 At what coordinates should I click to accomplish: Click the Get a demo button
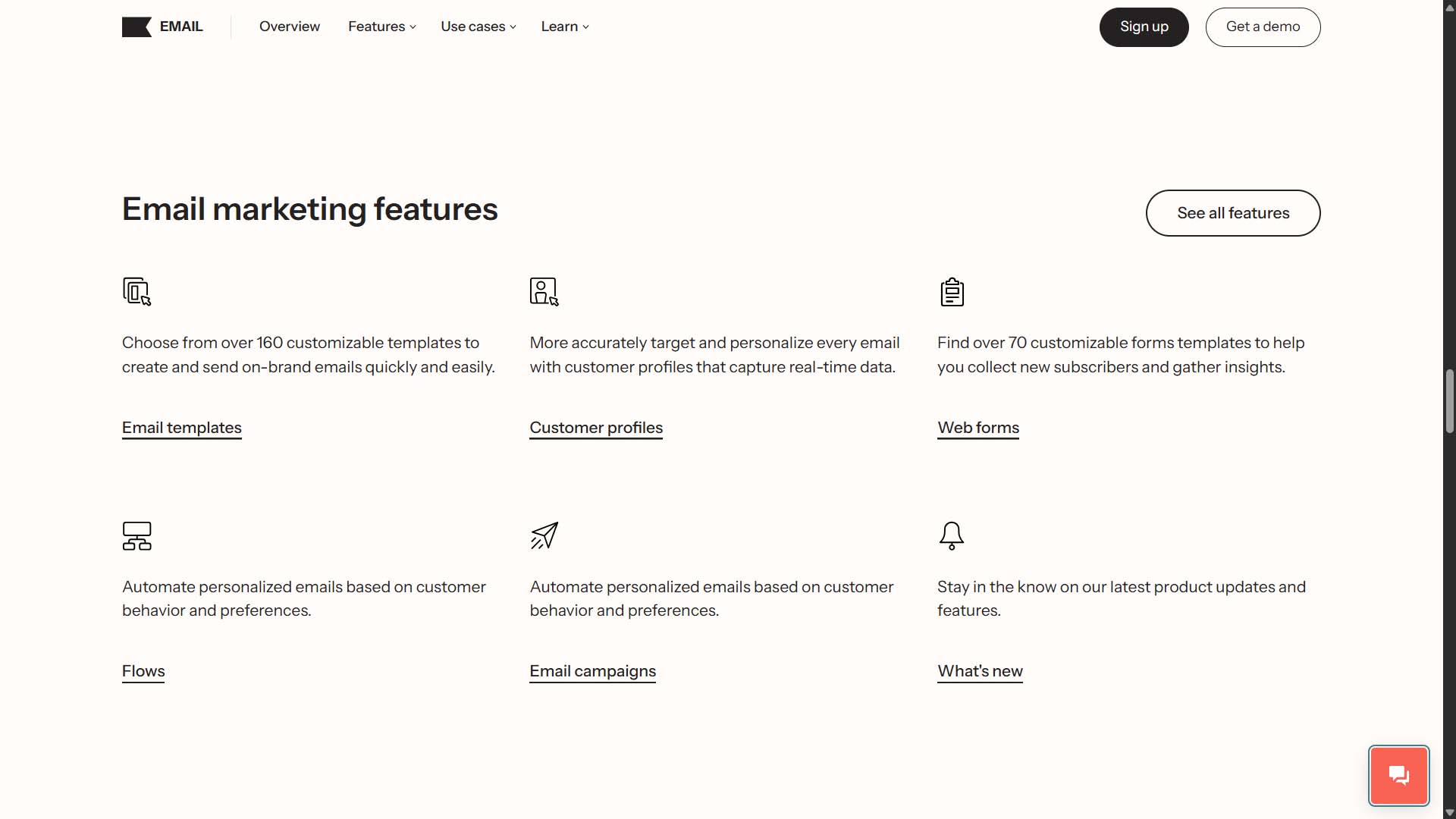pos(1263,27)
